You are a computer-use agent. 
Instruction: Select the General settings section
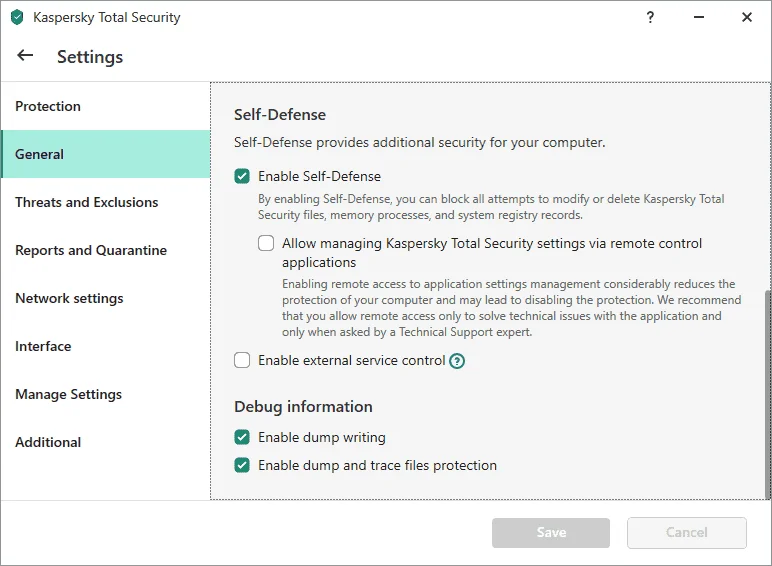(105, 154)
